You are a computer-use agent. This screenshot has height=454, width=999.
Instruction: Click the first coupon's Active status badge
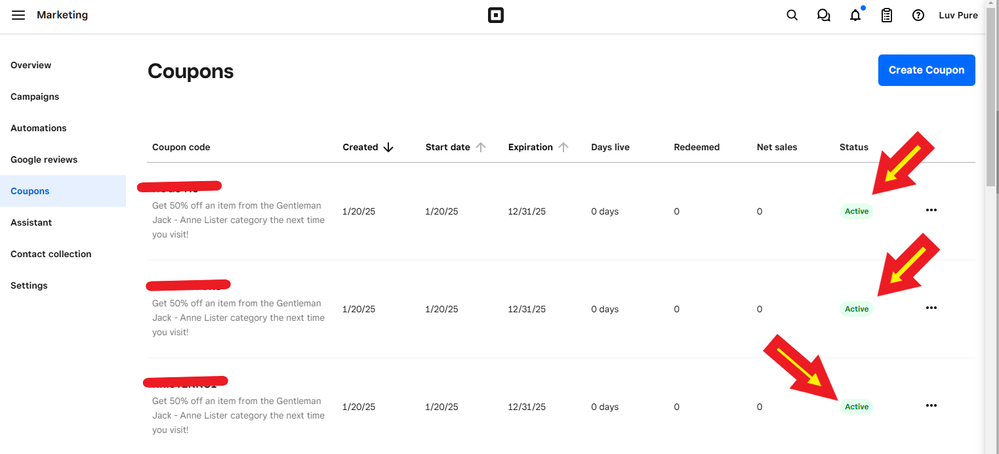[x=856, y=211]
